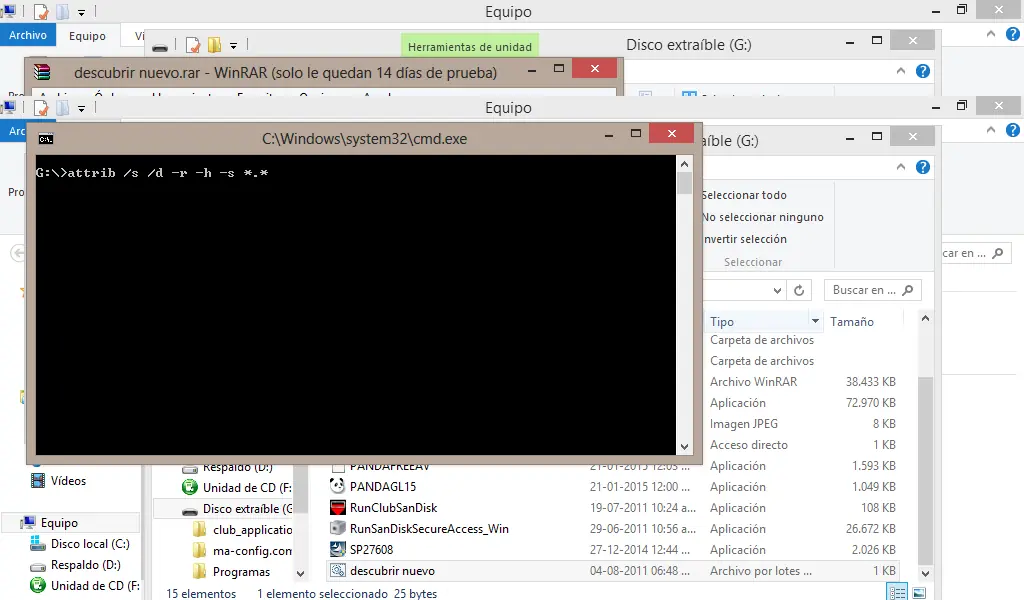Click the command prompt text area
This screenshot has height=600, width=1024.
coord(355,304)
